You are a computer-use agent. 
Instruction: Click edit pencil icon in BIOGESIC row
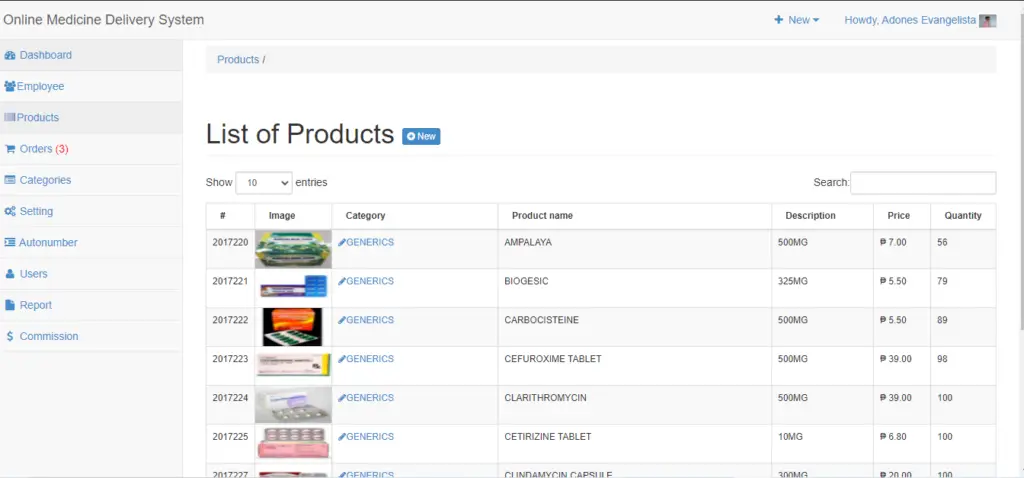(x=342, y=281)
